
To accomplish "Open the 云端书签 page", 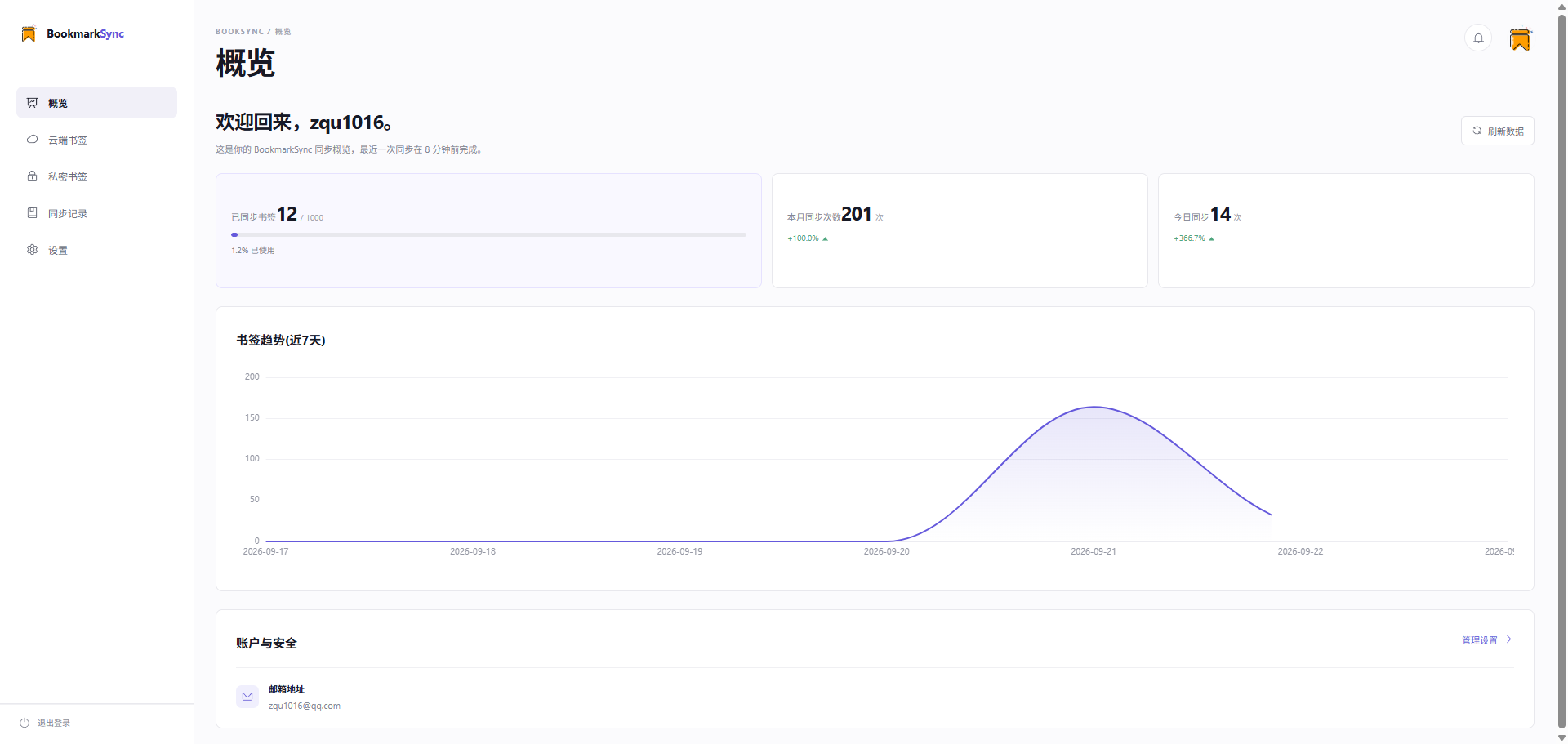I will click(x=96, y=140).
